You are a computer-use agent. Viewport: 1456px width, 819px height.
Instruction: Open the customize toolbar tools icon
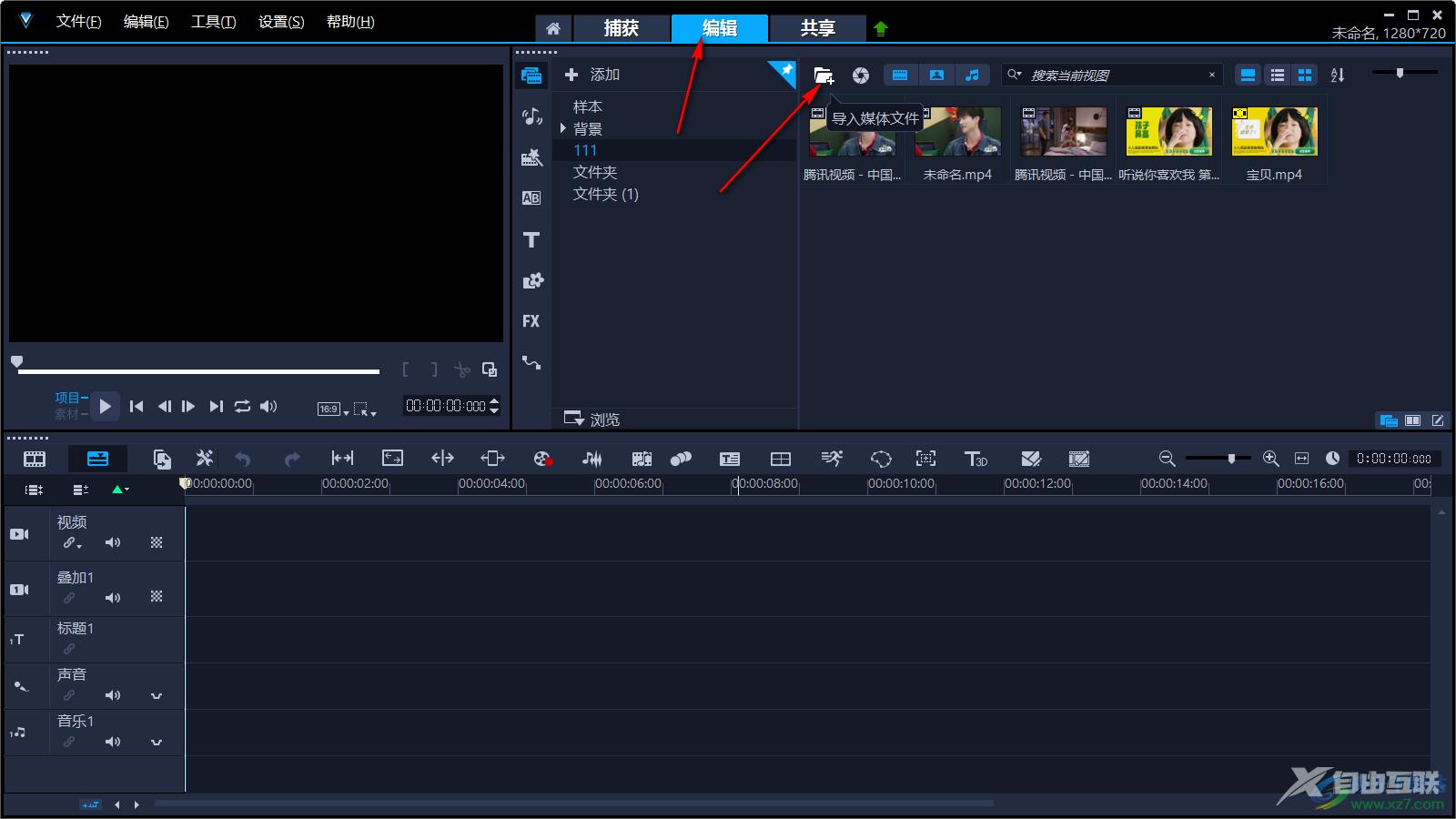click(x=205, y=459)
